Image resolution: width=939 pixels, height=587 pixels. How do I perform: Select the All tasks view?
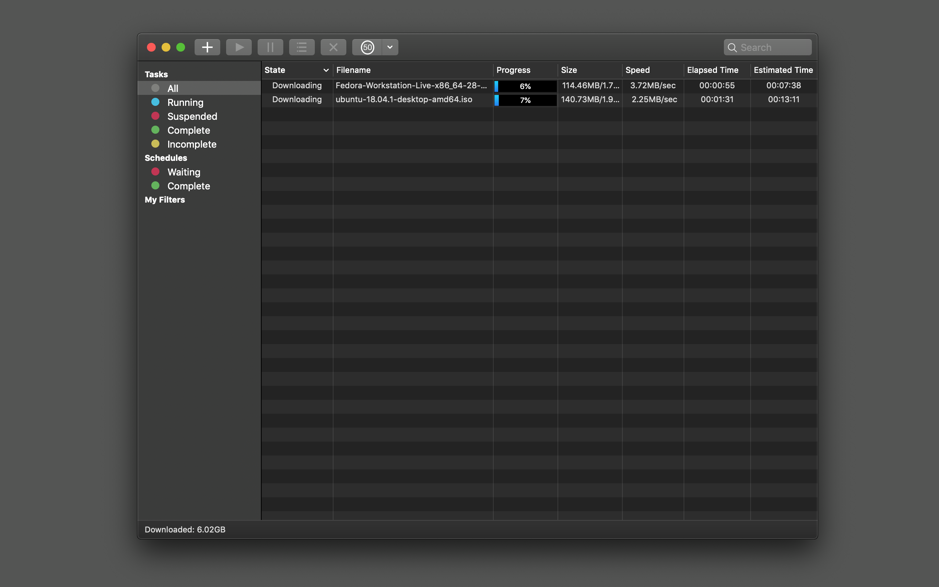pyautogui.click(x=172, y=88)
